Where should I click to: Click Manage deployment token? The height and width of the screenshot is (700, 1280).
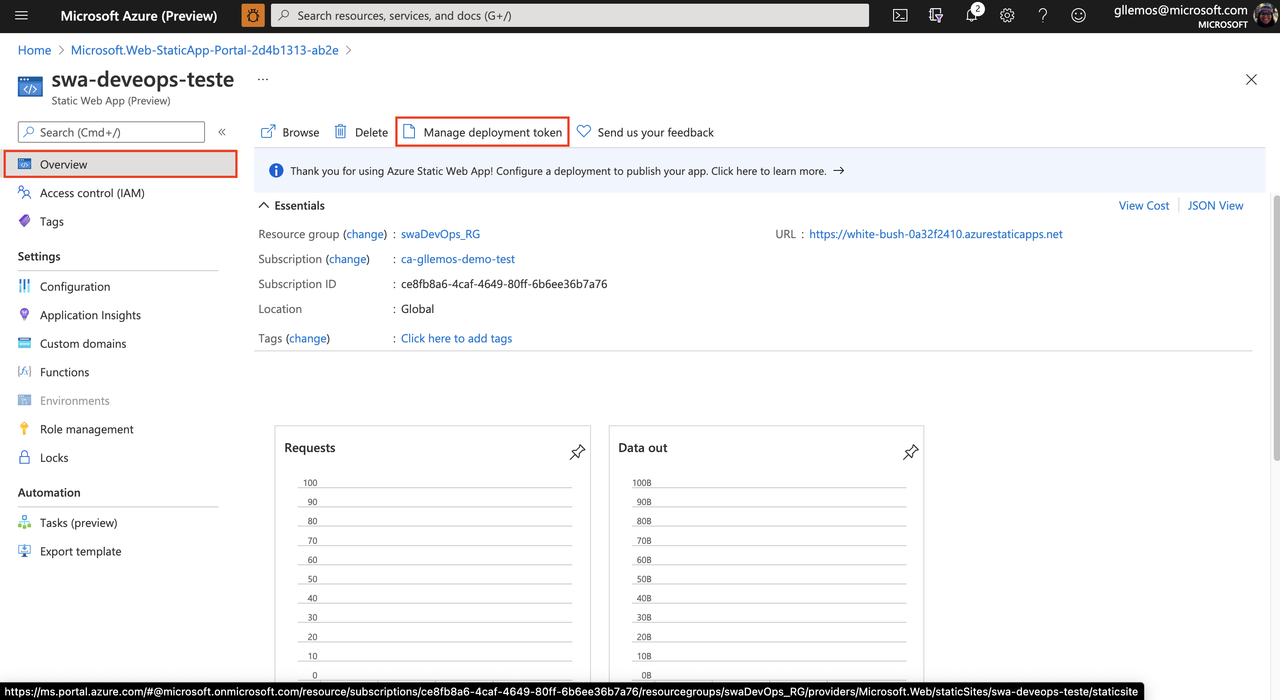pyautogui.click(x=483, y=132)
